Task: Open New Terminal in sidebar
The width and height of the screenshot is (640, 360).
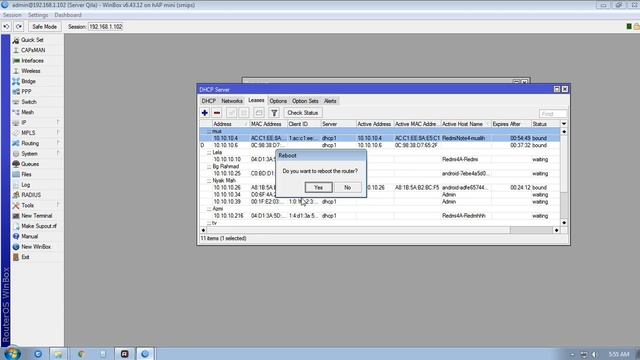Action: 36,216
